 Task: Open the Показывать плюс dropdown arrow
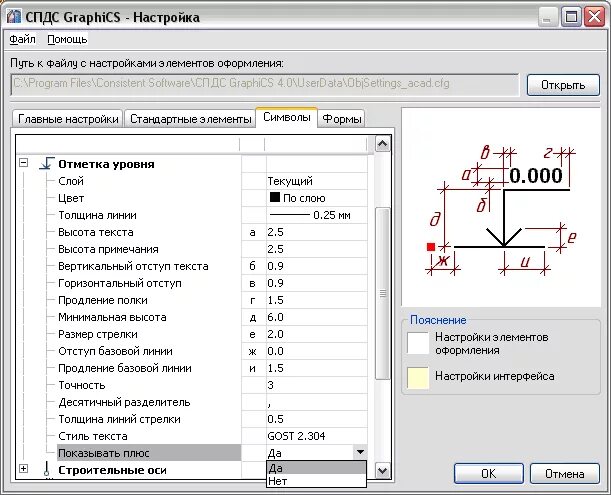point(360,452)
